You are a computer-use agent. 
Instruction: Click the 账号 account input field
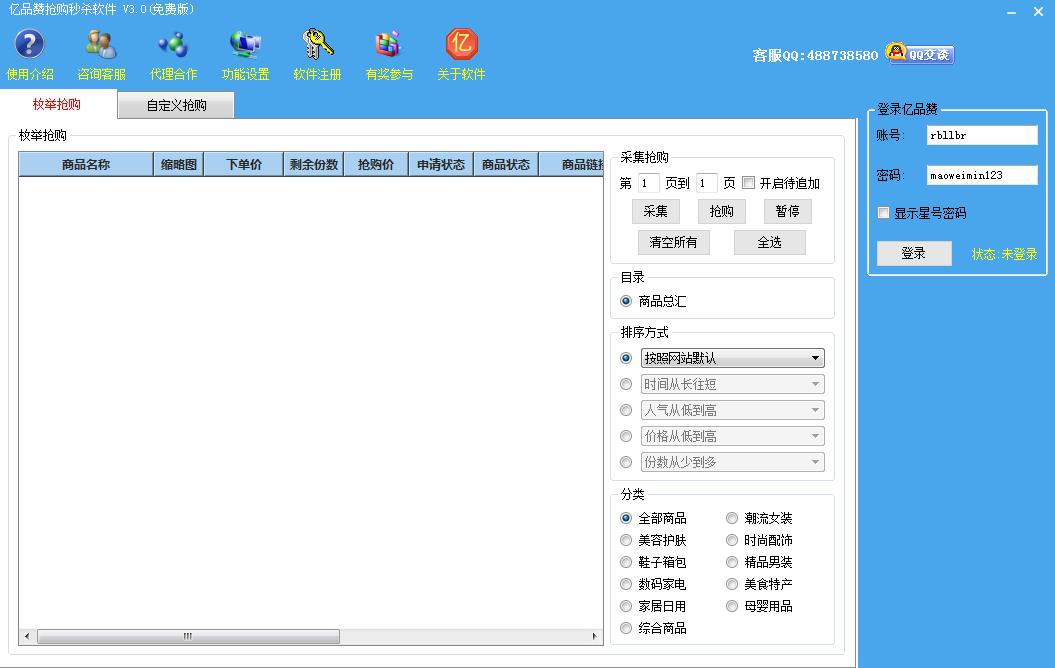(981, 135)
